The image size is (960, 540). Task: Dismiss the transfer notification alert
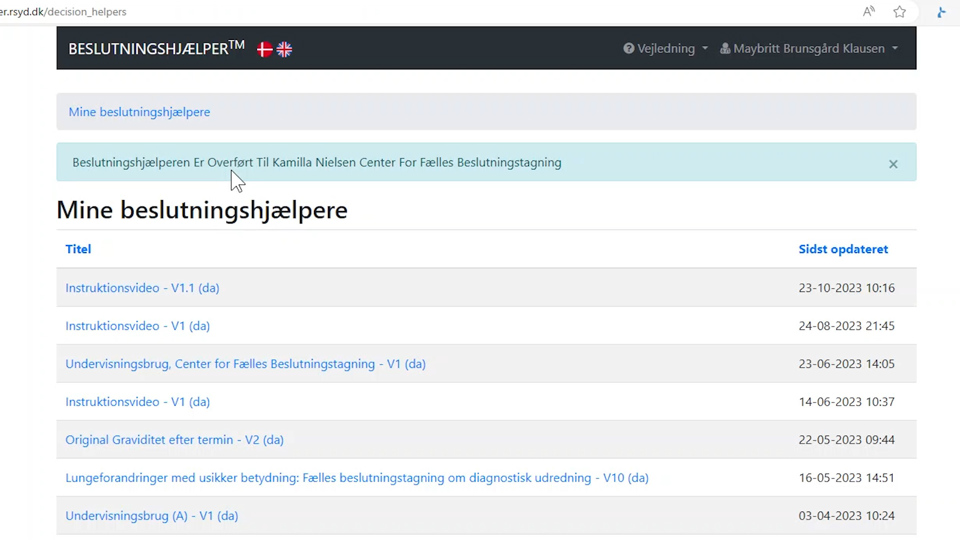click(893, 164)
